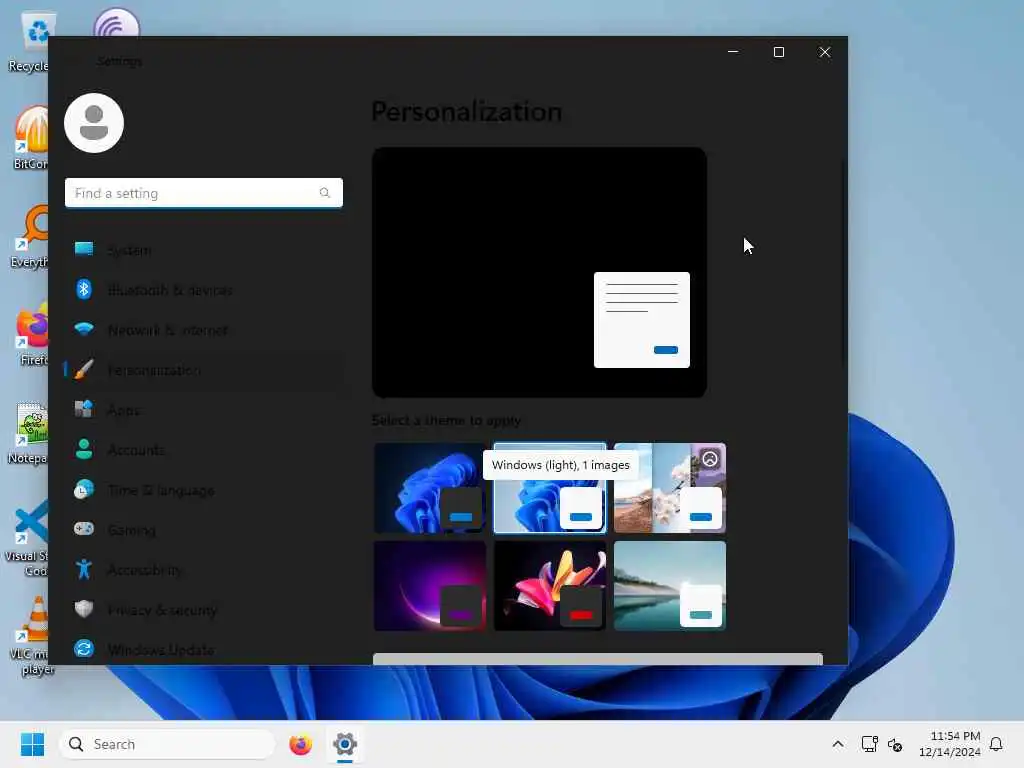Click the muted volume tray icon
The width and height of the screenshot is (1024, 768).
[895, 744]
